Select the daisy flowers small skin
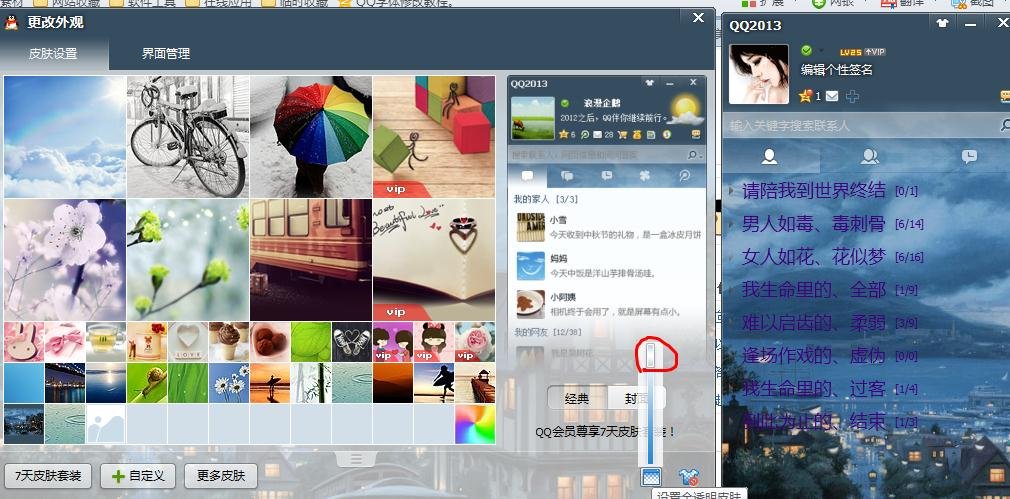The width and height of the screenshot is (1010, 499). tap(229, 383)
